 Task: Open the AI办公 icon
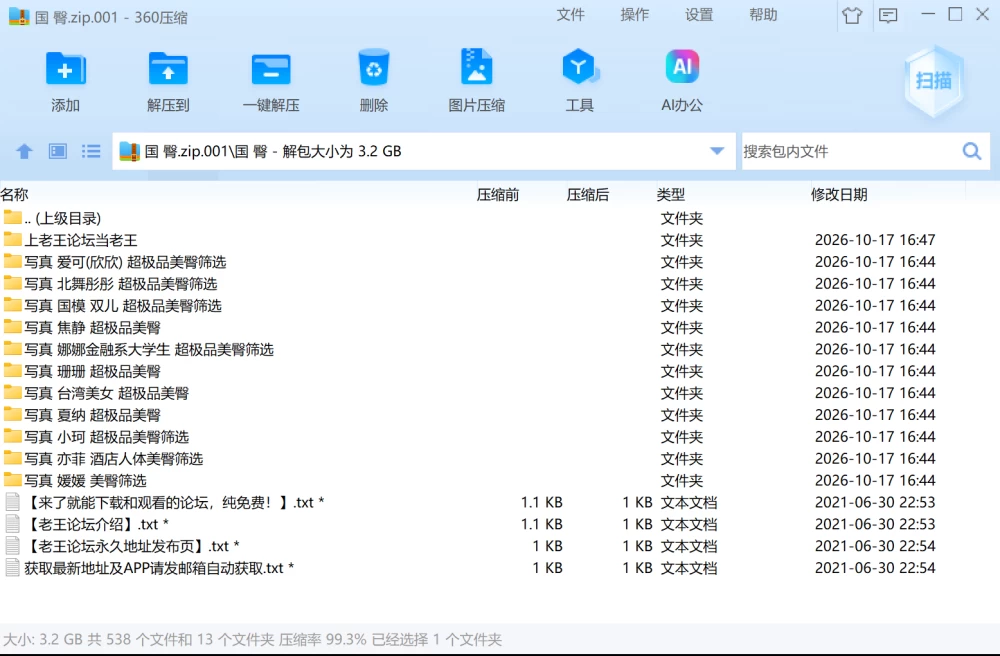tap(682, 66)
